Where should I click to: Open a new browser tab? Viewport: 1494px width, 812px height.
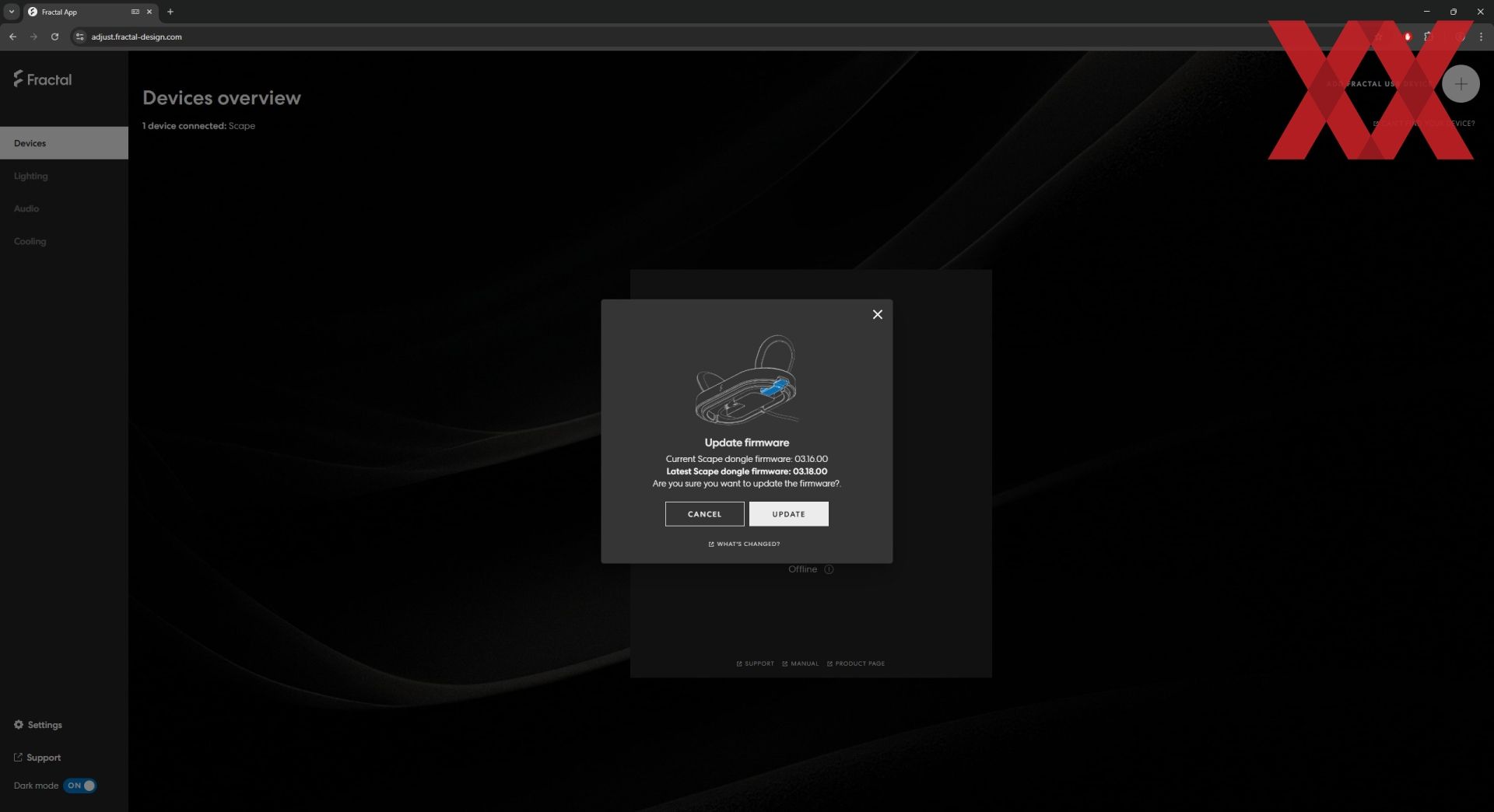tap(170, 12)
